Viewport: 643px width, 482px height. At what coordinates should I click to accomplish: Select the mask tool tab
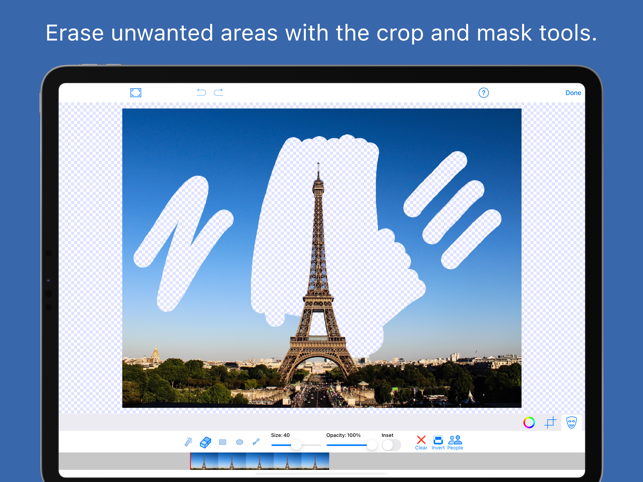point(572,422)
